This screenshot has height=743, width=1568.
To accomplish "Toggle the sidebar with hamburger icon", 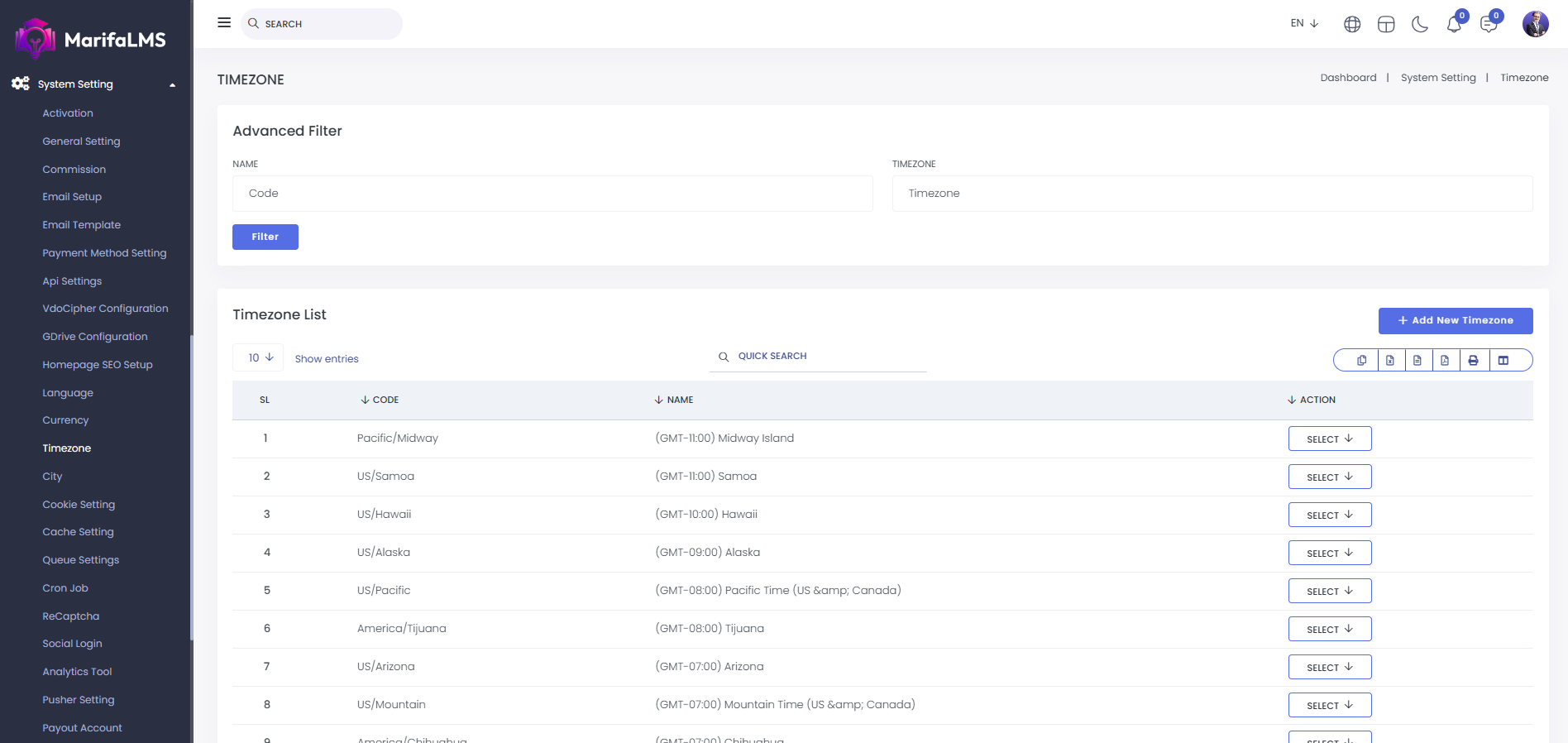I will (224, 23).
